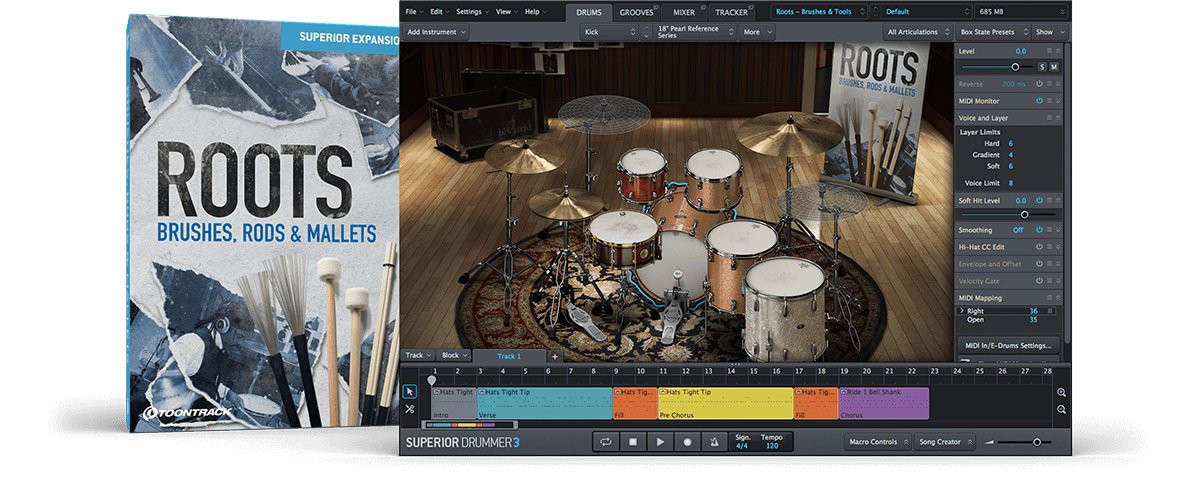Open the Help menu
Image resolution: width=1200 pixels, height=488 pixels.
[x=534, y=11]
